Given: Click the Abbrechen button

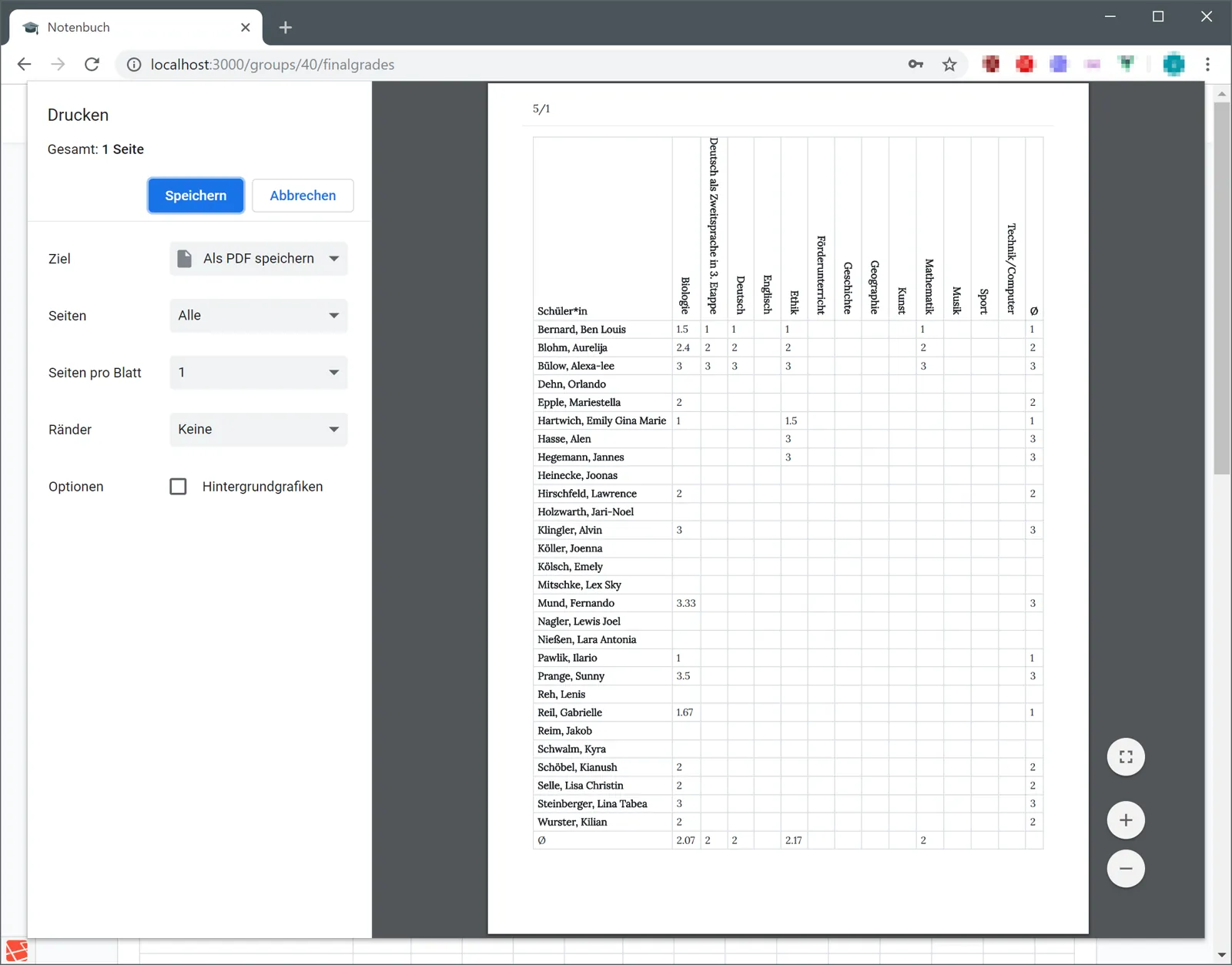Looking at the screenshot, I should coord(303,196).
